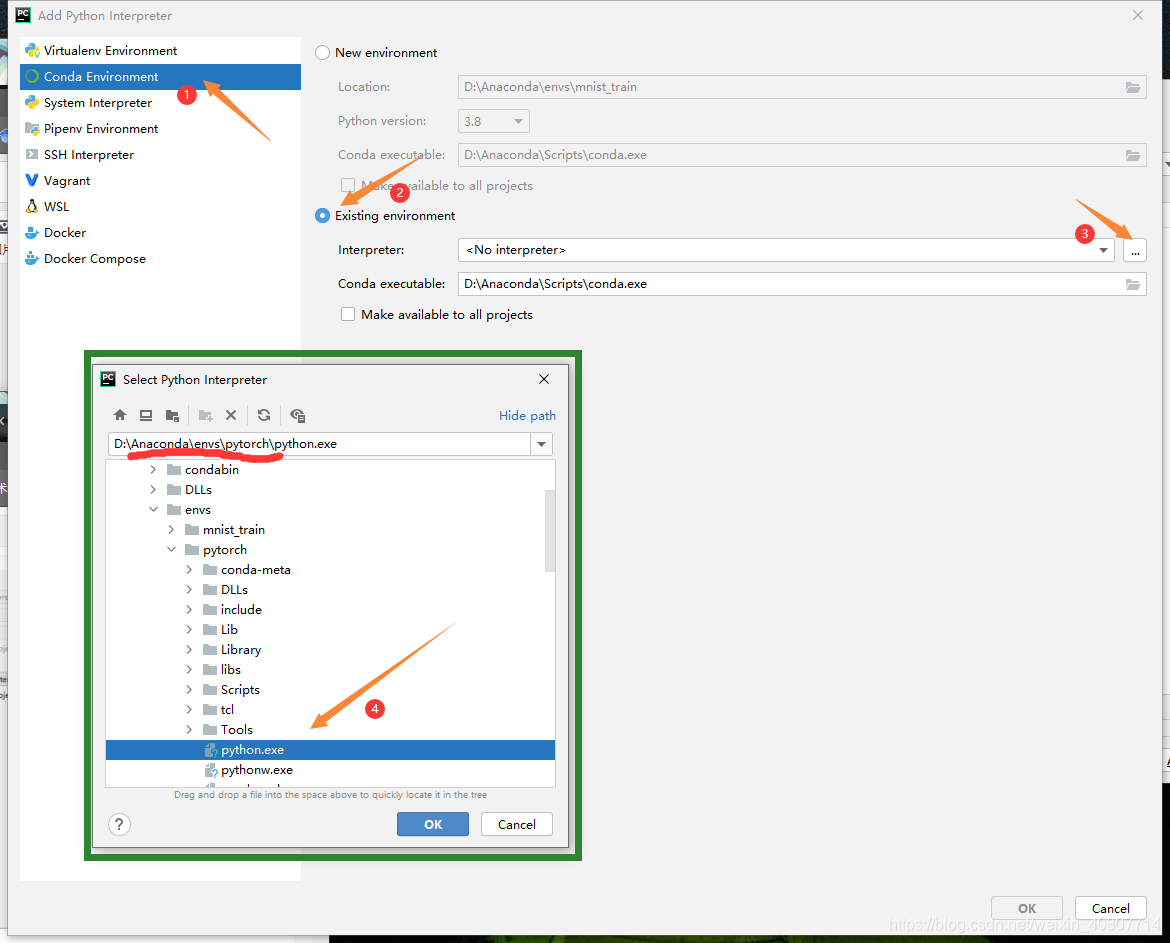The height and width of the screenshot is (943, 1170).
Task: Cancel the Select Python Interpreter dialog
Action: click(x=516, y=824)
